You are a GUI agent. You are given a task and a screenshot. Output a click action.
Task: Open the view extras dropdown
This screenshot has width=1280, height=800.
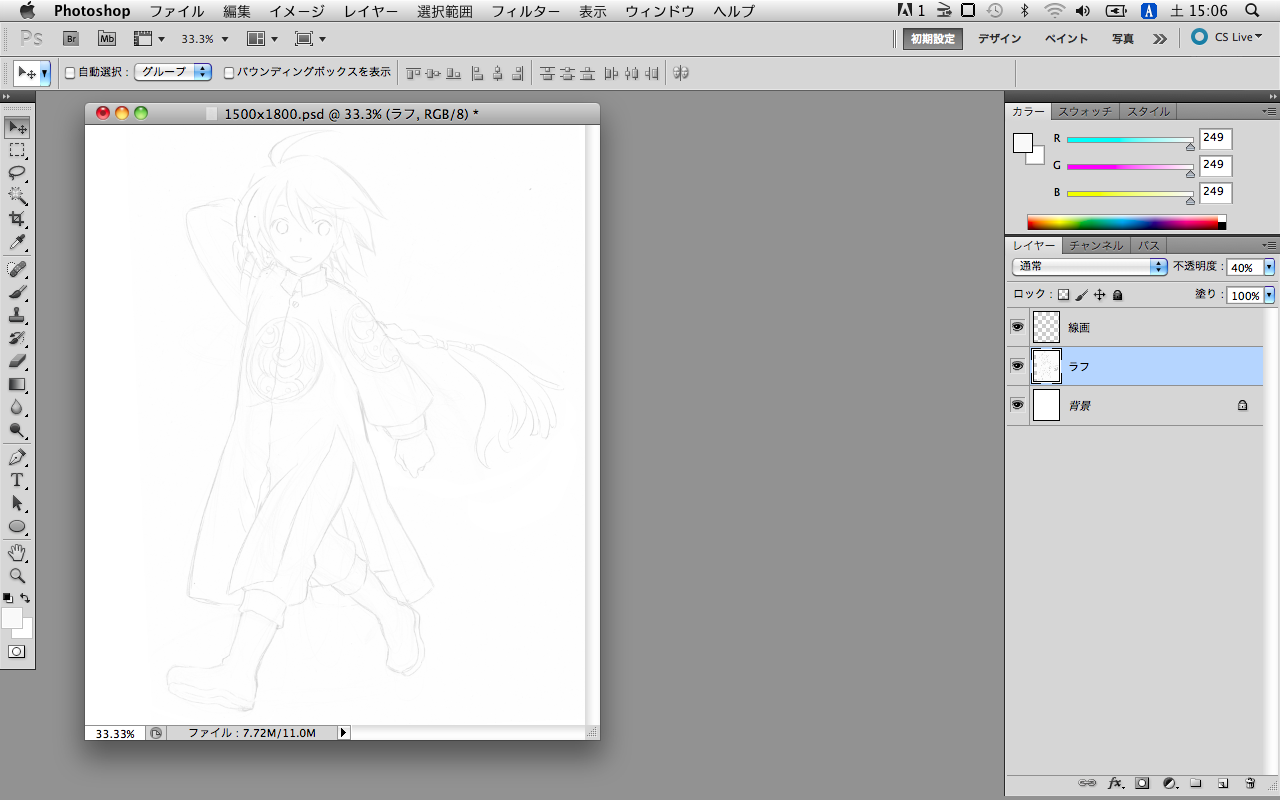[150, 39]
